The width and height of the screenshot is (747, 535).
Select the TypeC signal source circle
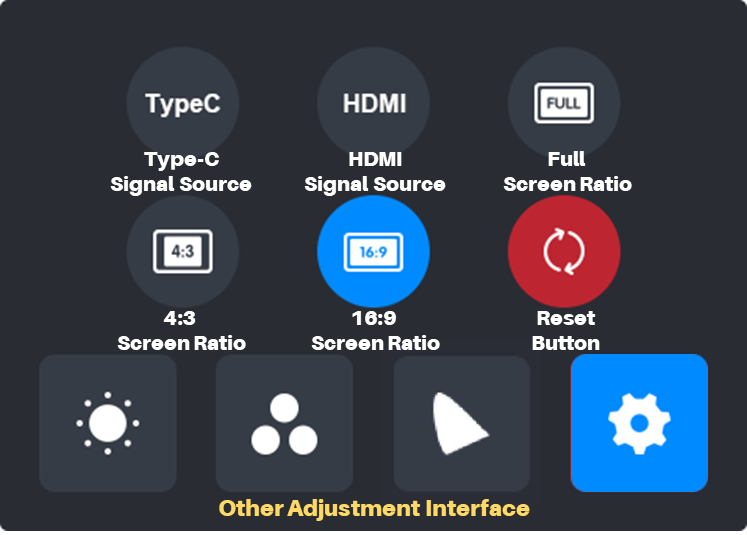click(x=182, y=103)
